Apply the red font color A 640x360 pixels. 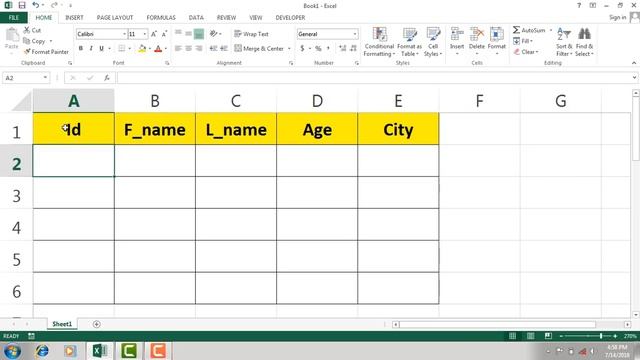[158, 49]
